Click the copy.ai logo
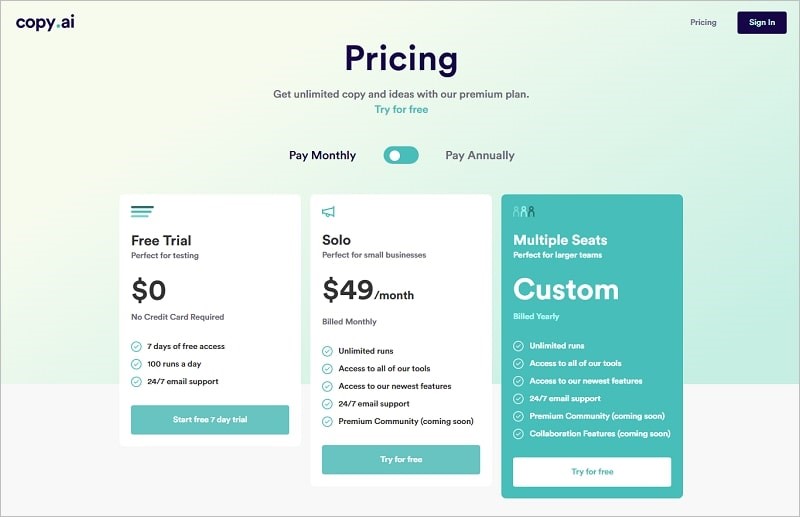The image size is (800, 517). (45, 22)
